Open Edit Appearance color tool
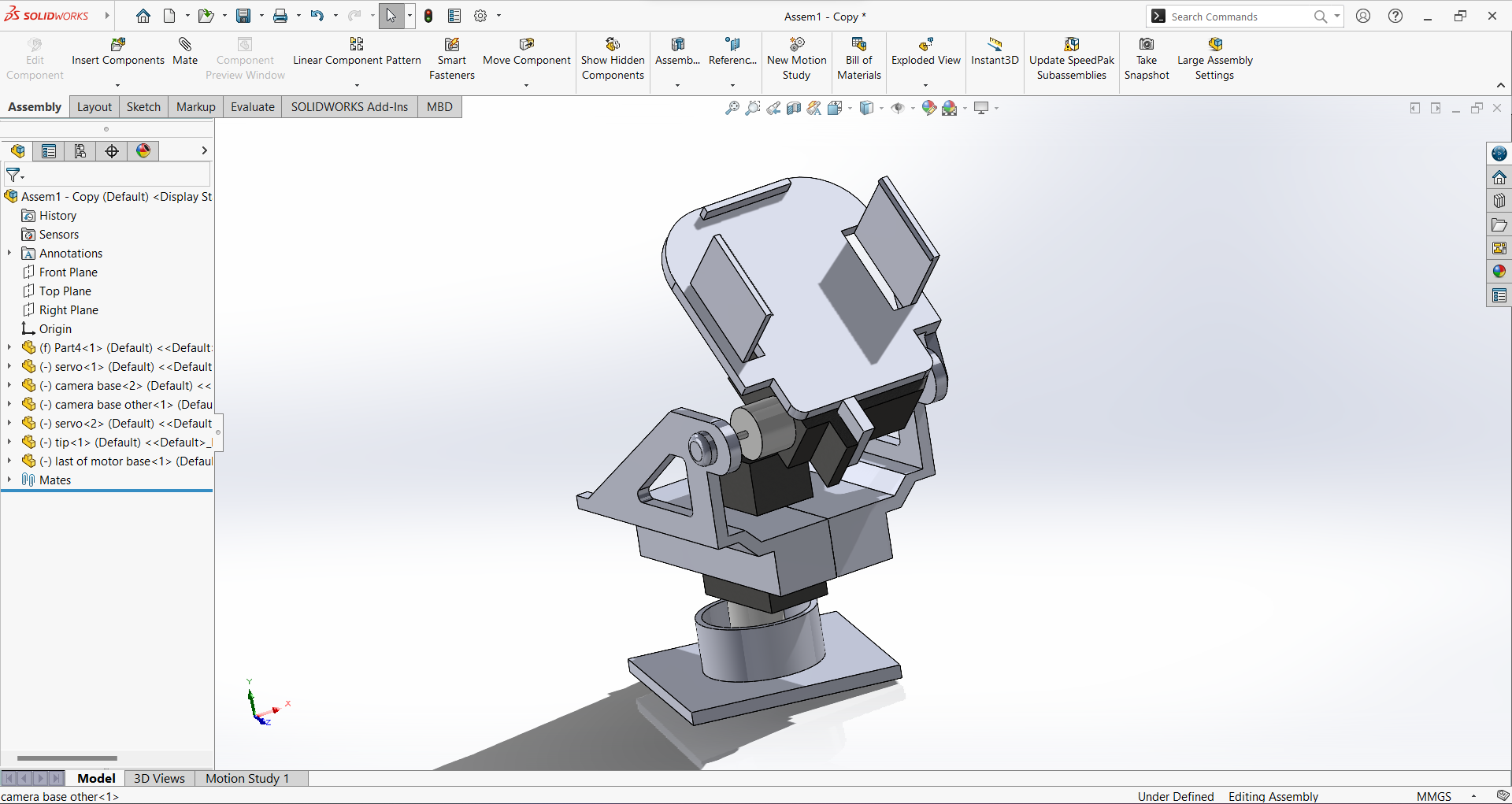Viewport: 1512px width, 804px height. [929, 108]
